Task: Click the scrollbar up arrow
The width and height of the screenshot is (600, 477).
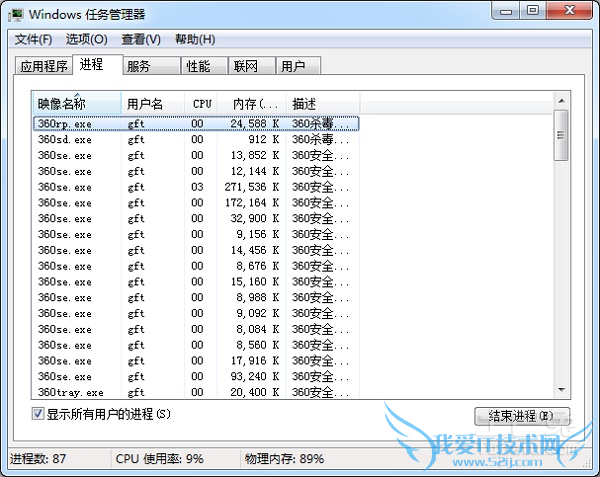Action: 561,101
